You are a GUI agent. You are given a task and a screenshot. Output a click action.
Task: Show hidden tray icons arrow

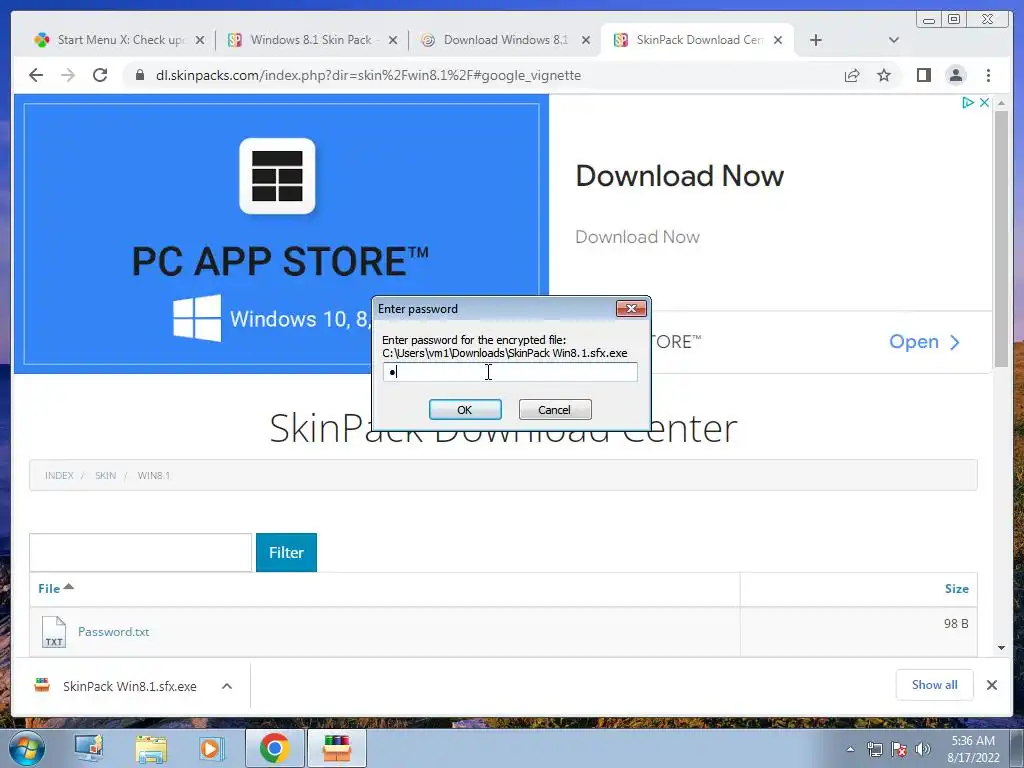click(x=850, y=749)
